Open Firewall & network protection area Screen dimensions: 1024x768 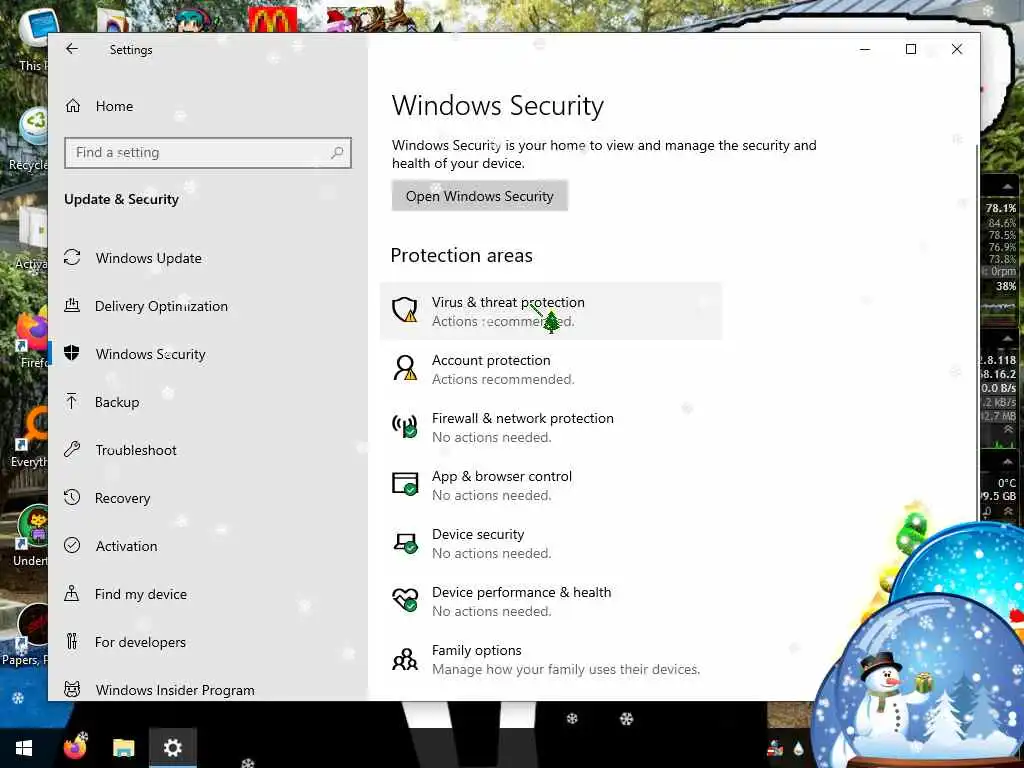551,427
